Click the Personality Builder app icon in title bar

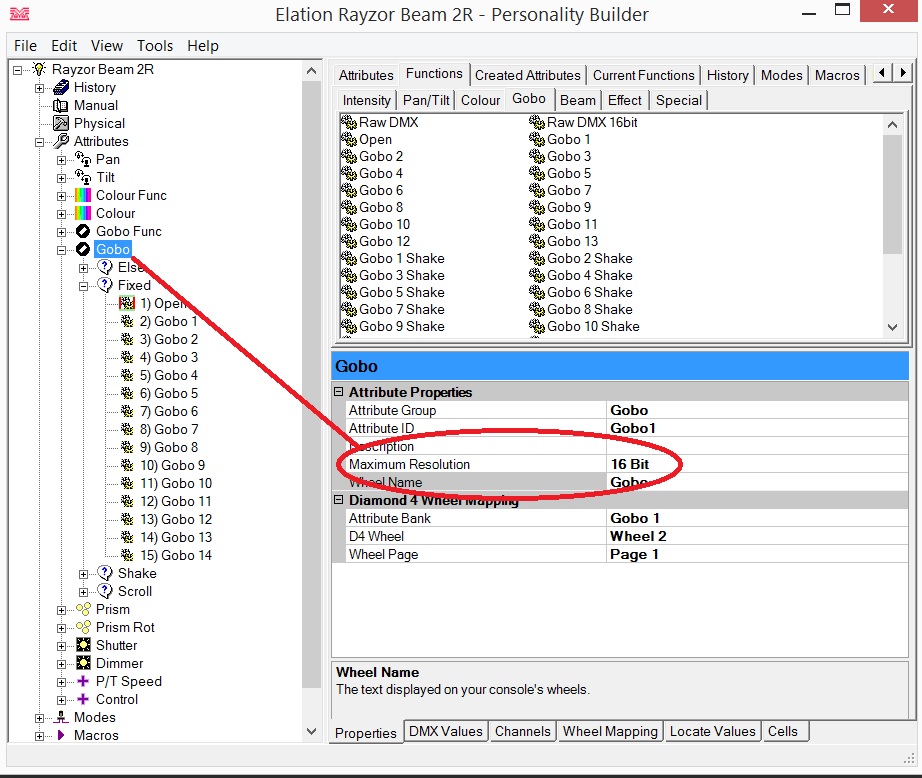pos(19,14)
